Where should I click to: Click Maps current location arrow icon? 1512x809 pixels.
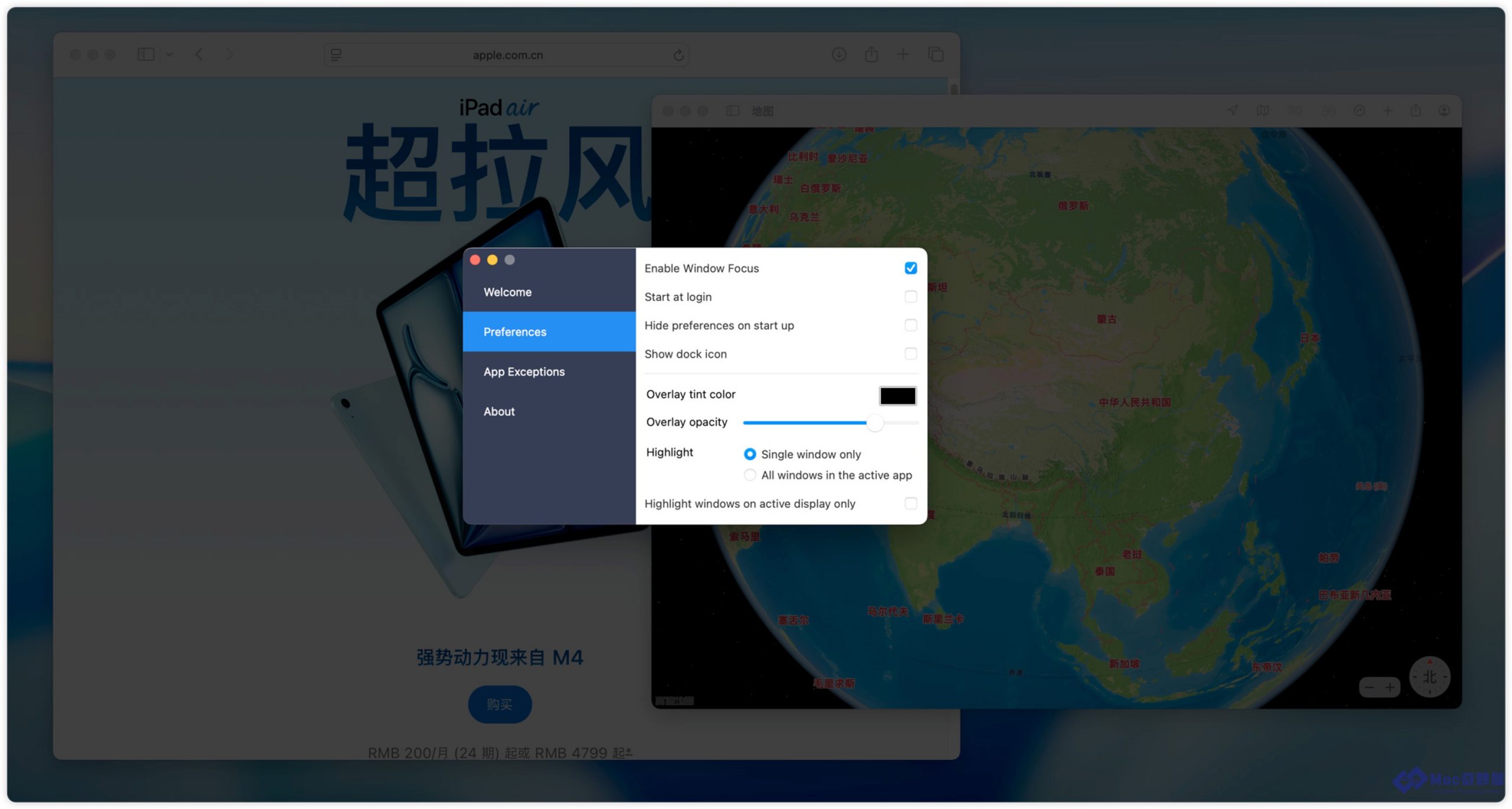coord(1233,111)
